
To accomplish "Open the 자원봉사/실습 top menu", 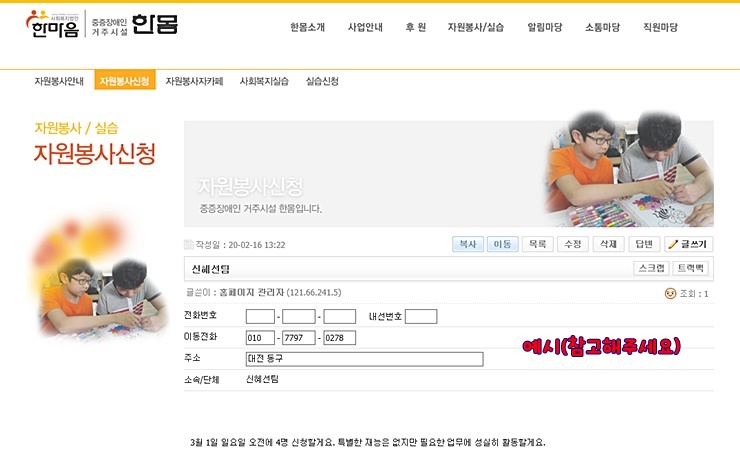I will click(476, 27).
